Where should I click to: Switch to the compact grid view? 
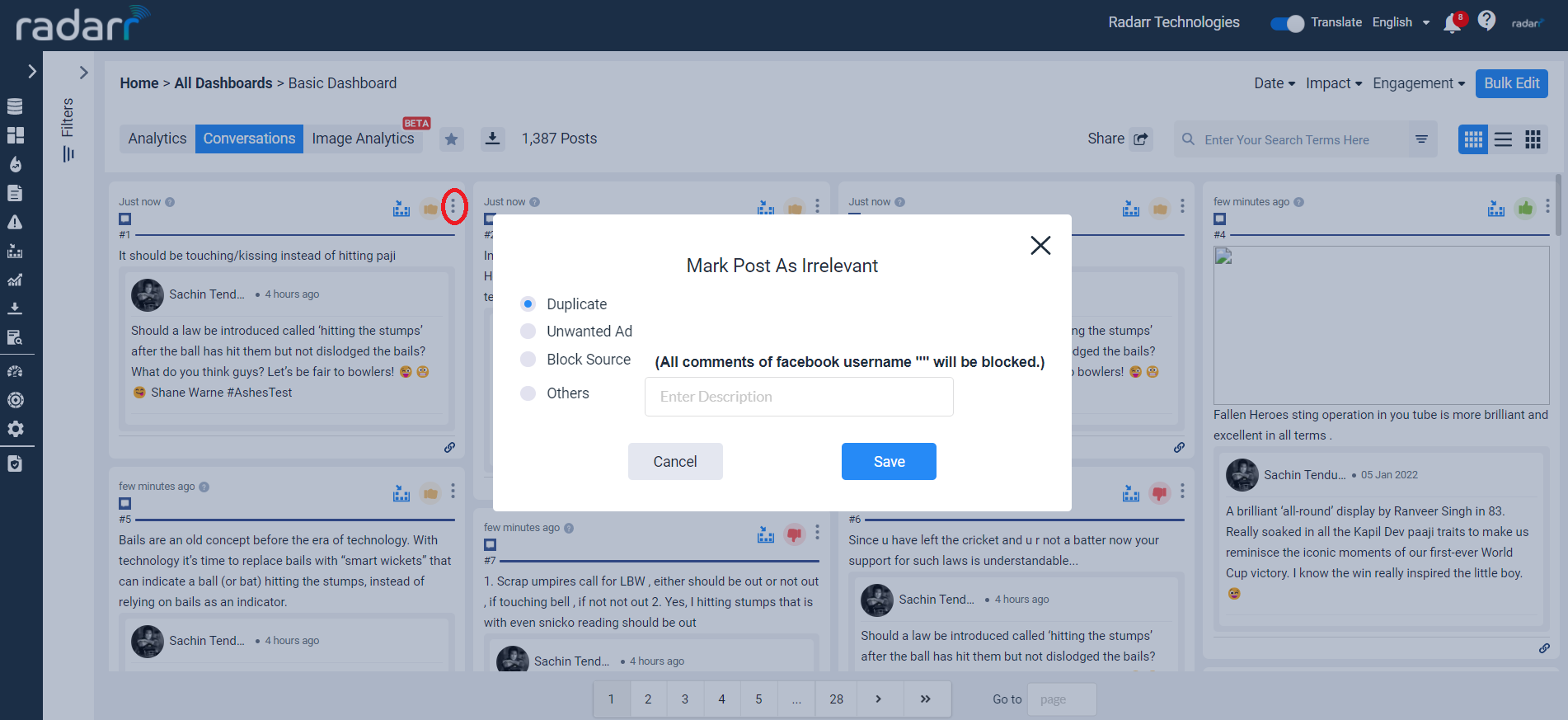1533,139
